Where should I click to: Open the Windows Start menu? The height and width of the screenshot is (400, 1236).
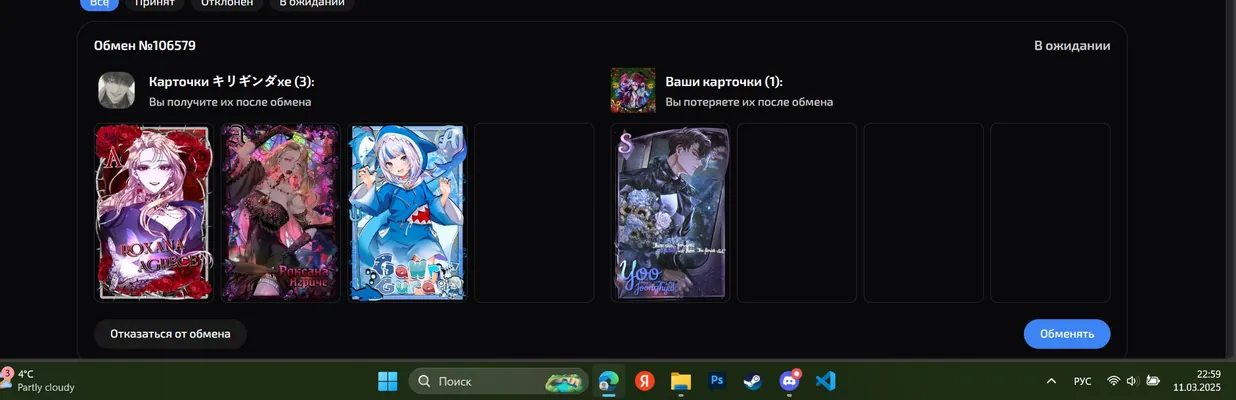pyautogui.click(x=387, y=381)
